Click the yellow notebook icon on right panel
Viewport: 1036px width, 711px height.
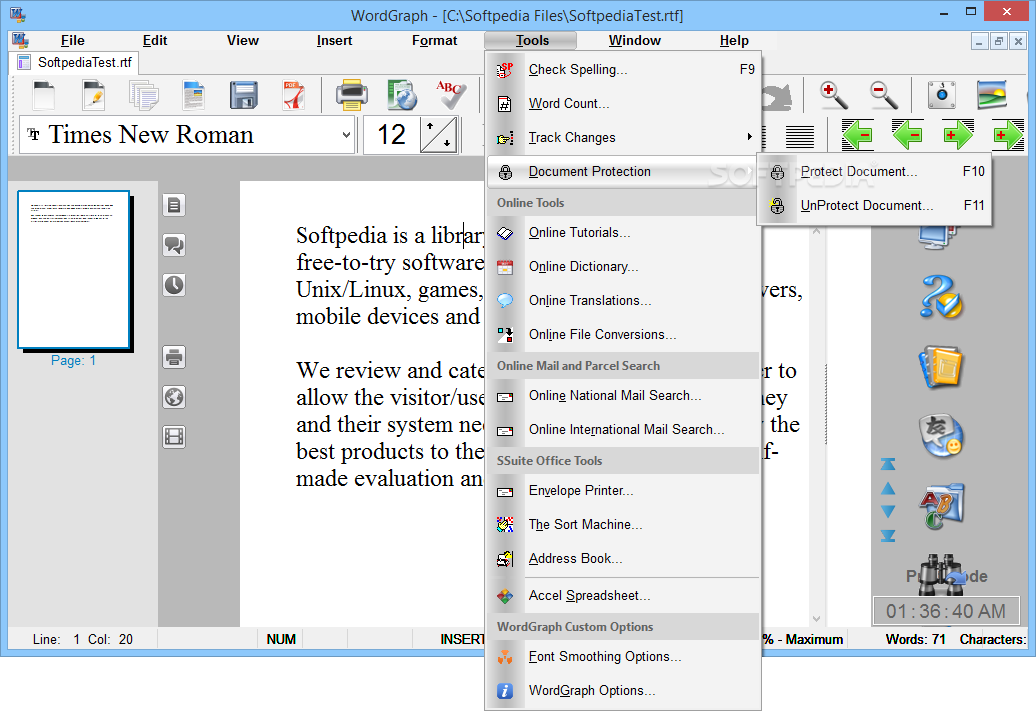pos(941,367)
